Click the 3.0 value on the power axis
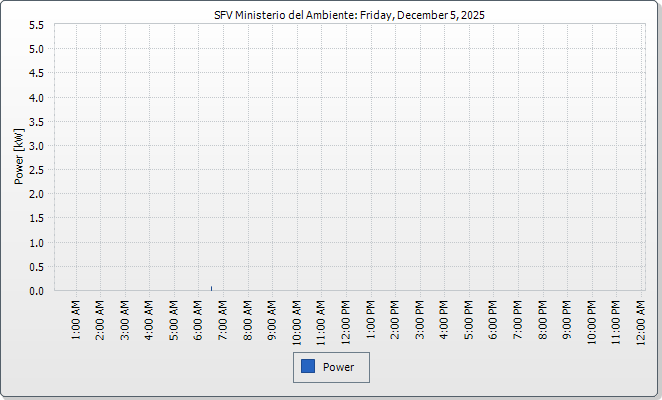The image size is (662, 400). click(x=36, y=146)
